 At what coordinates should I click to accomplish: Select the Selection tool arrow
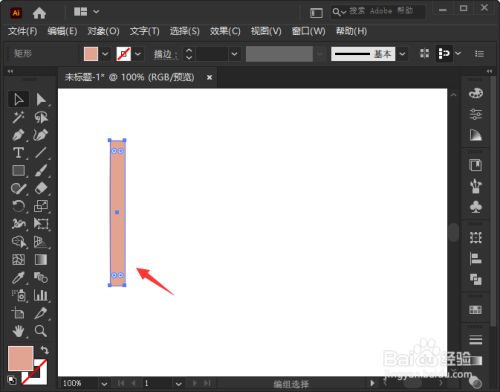pos(18,99)
